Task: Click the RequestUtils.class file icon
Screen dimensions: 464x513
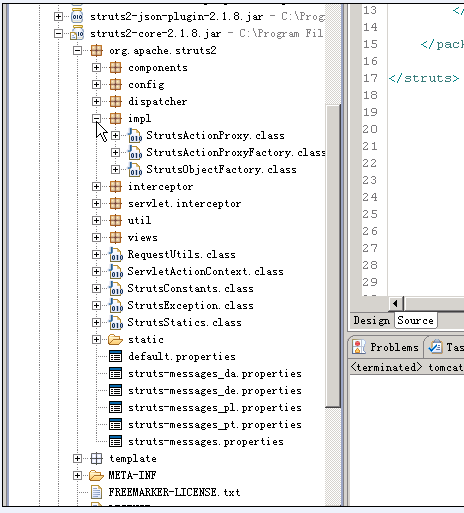Action: point(116,254)
